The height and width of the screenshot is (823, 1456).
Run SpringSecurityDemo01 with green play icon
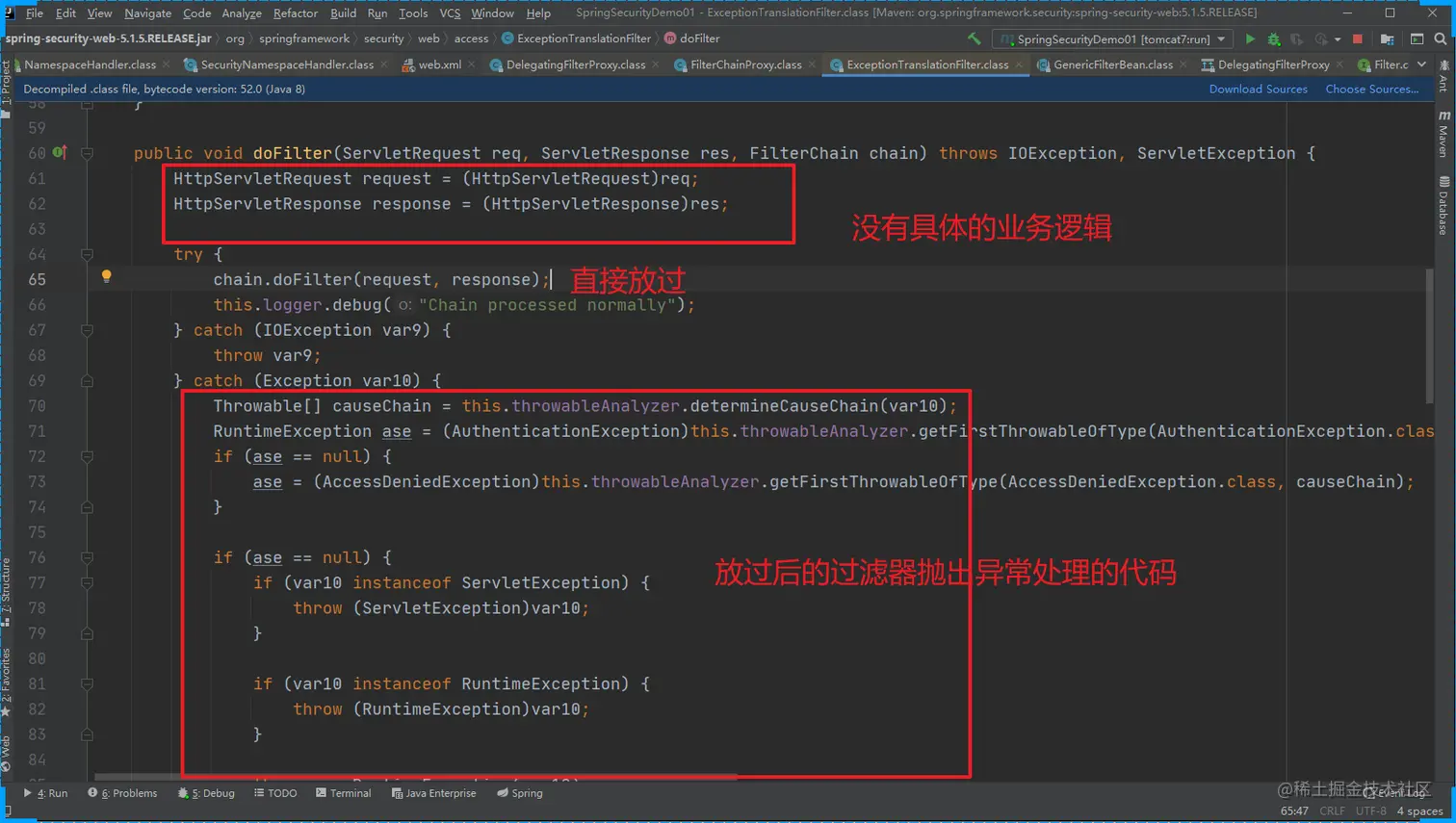point(1250,39)
